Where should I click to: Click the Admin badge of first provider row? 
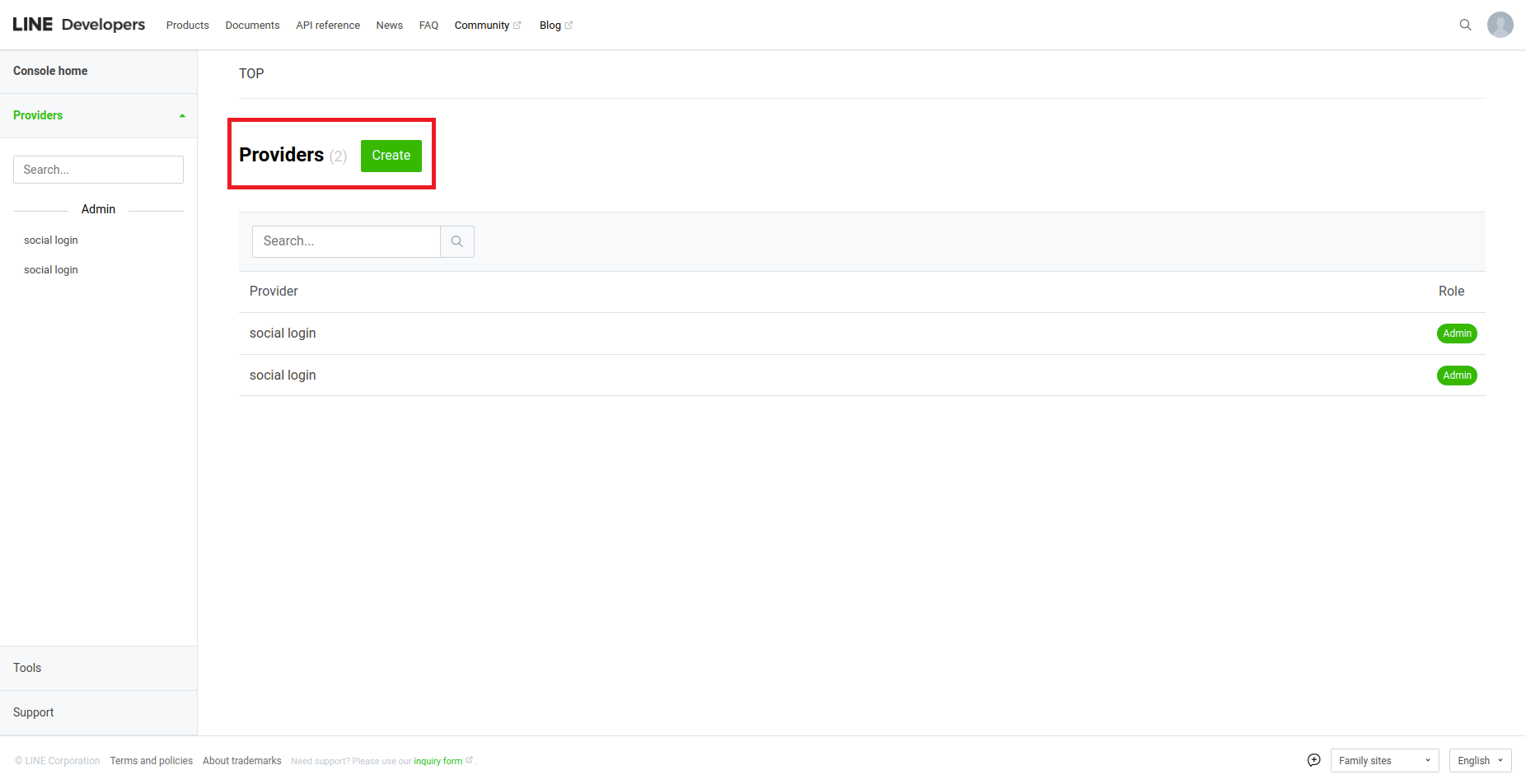click(1457, 334)
